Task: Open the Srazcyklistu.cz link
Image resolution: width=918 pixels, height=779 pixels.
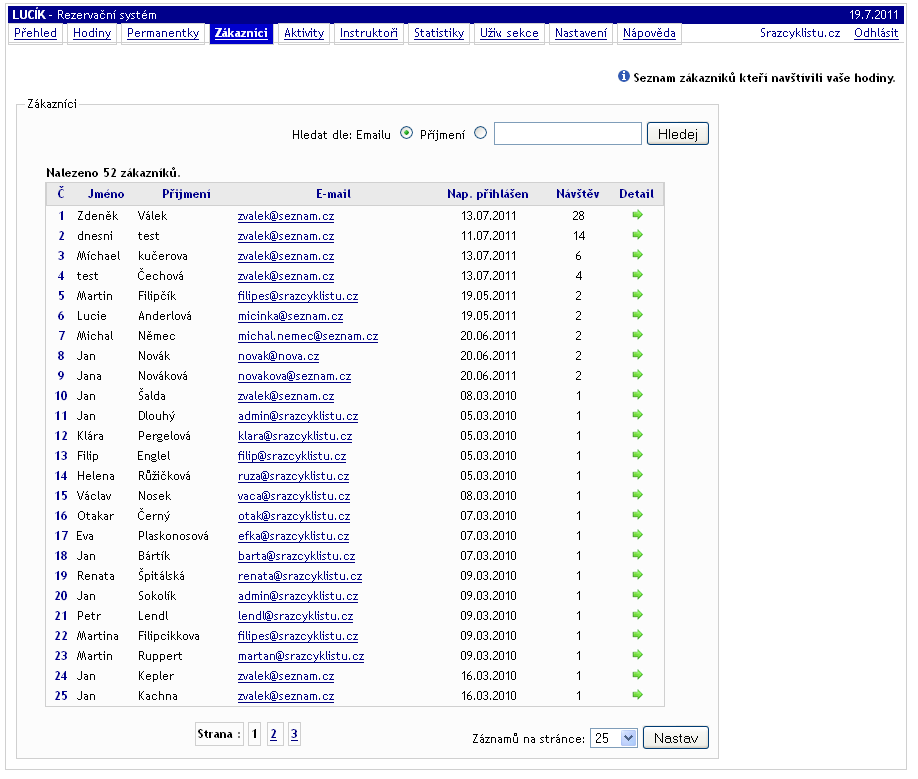Action: [x=800, y=33]
